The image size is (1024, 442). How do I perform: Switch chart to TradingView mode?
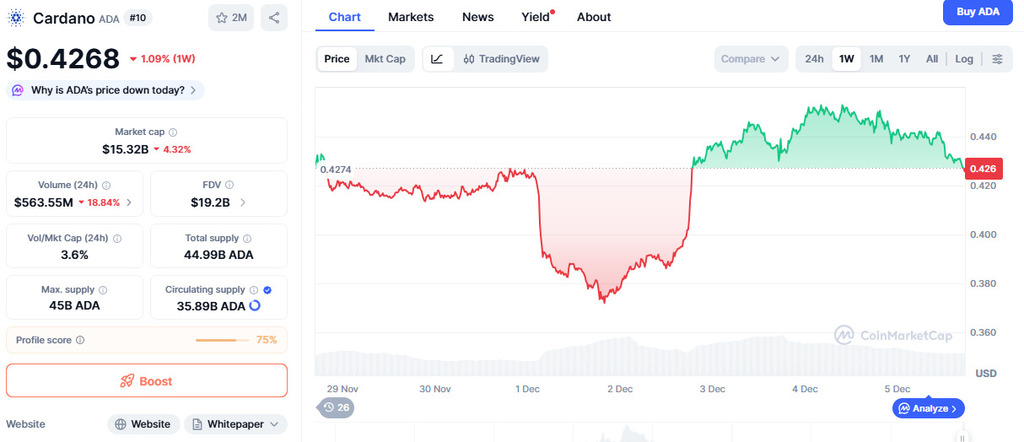501,59
